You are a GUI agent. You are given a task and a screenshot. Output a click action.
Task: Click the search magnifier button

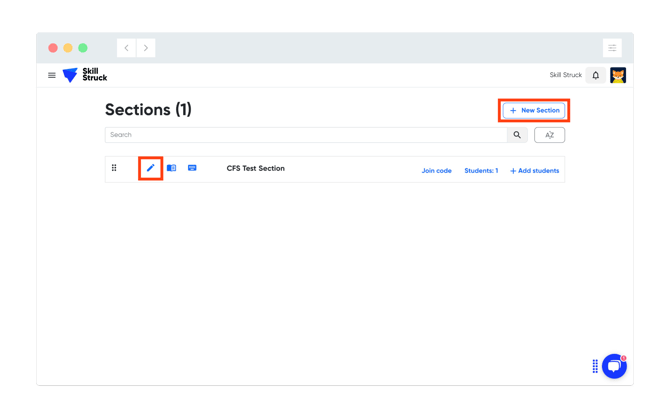[x=517, y=135]
